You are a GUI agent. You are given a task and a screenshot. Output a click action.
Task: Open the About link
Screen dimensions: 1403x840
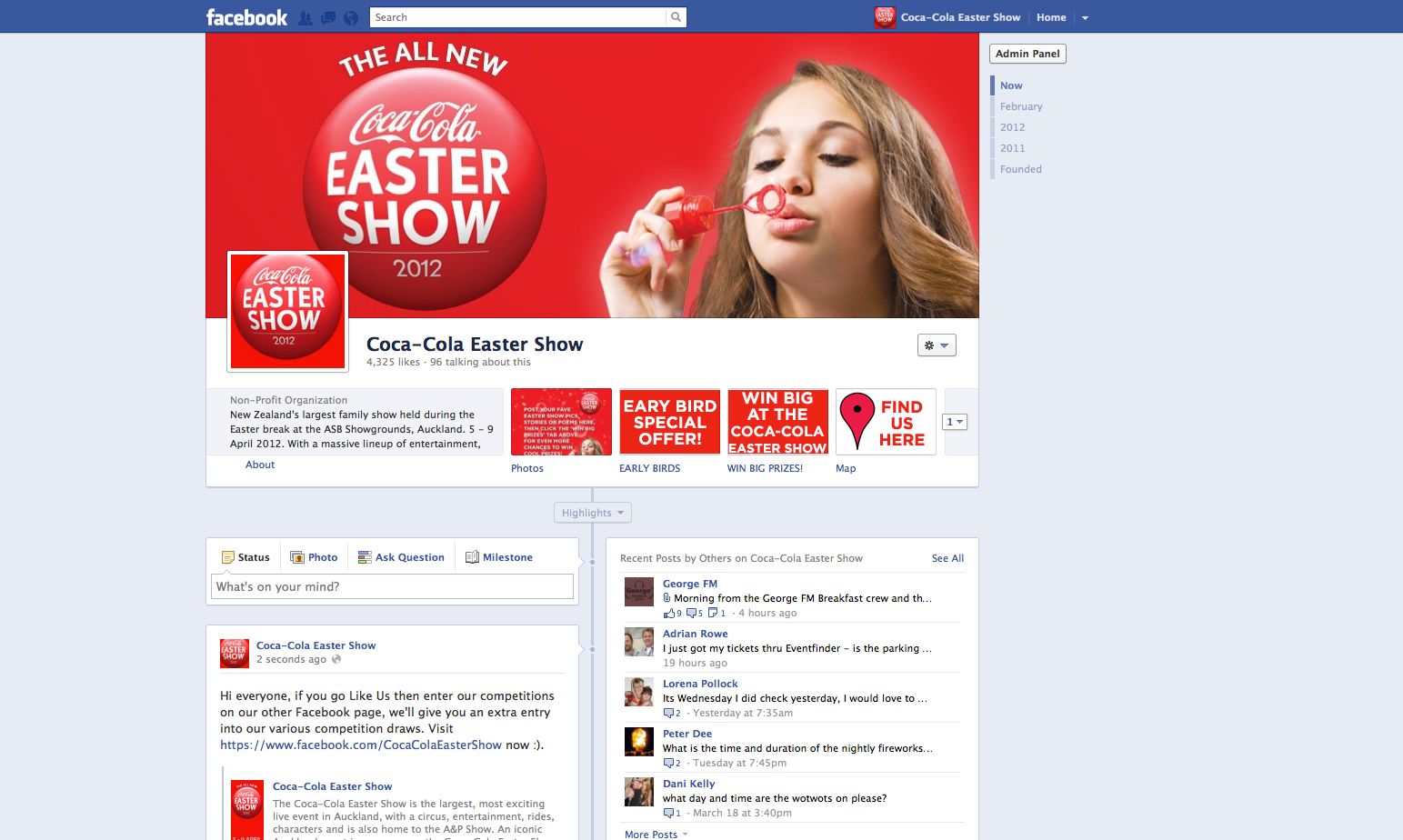pyautogui.click(x=260, y=465)
